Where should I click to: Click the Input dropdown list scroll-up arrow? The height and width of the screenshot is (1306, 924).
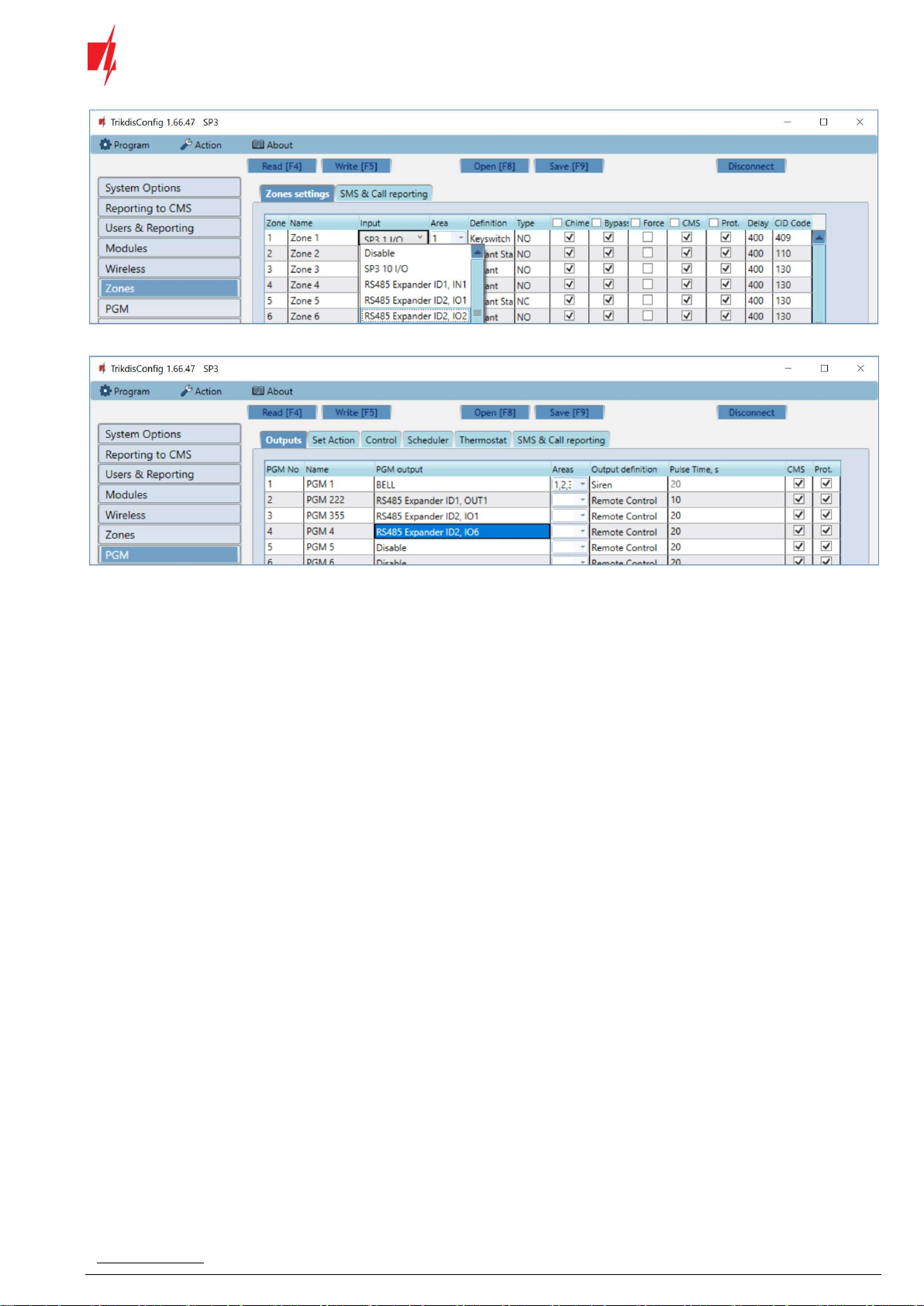pyautogui.click(x=477, y=253)
